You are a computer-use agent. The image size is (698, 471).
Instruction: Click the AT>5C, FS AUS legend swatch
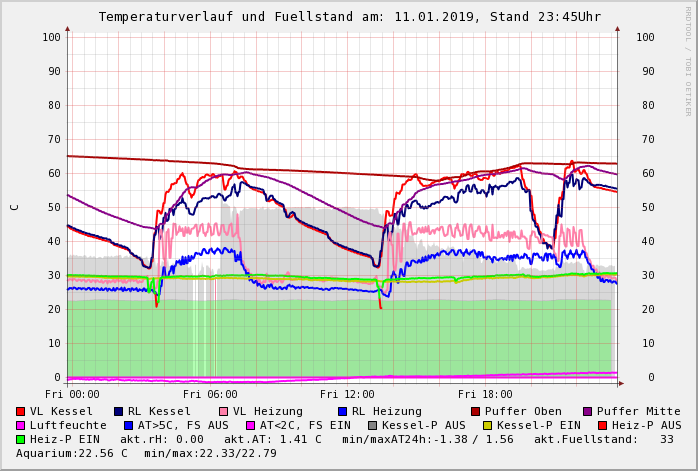(129, 426)
